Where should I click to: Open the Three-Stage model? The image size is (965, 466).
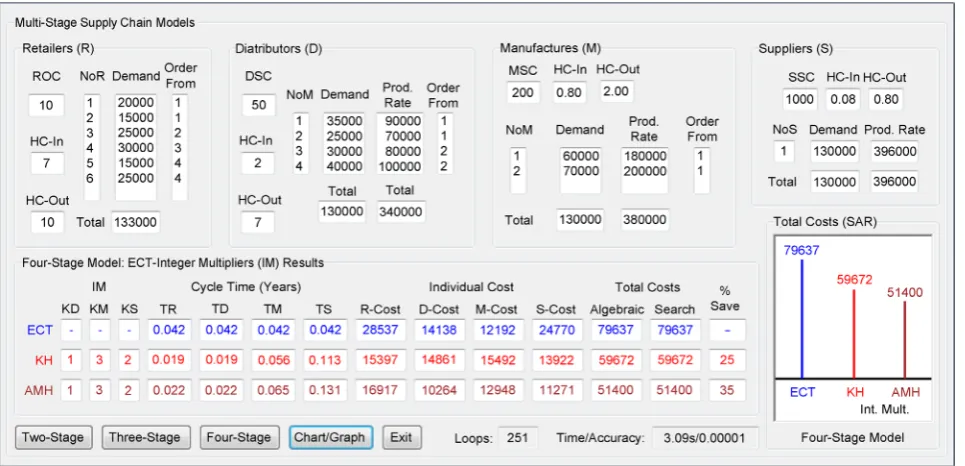point(145,438)
